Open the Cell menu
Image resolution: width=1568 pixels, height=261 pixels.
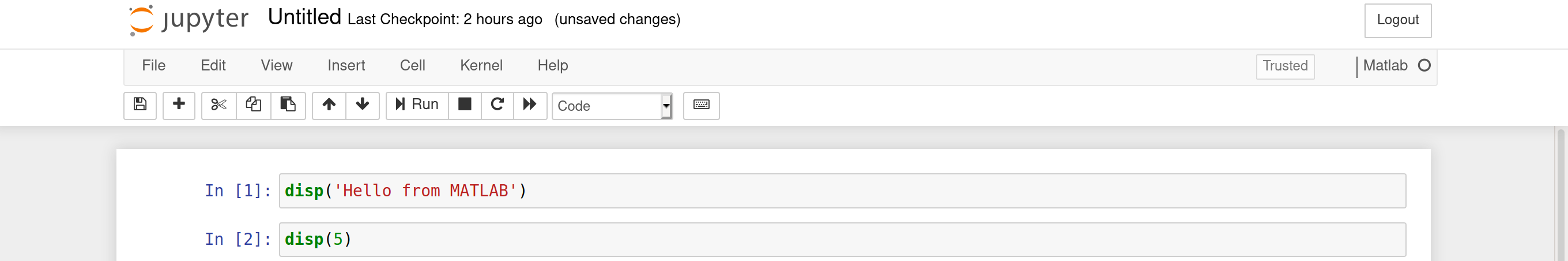point(412,66)
